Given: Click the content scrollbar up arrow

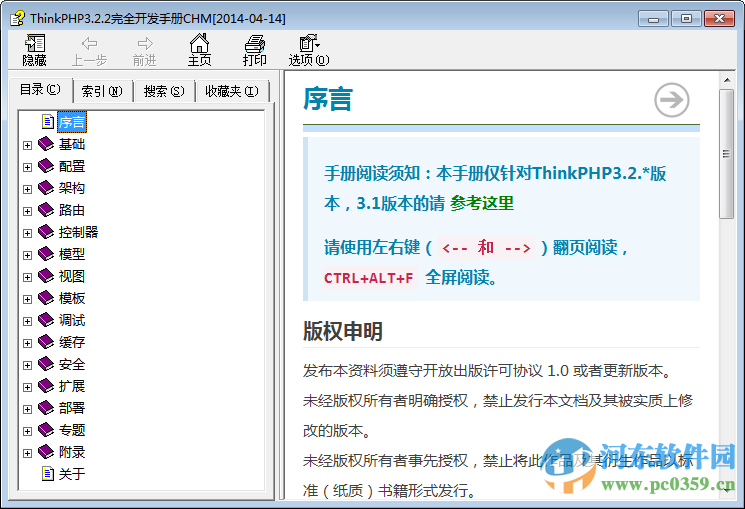Looking at the screenshot, I should tap(726, 80).
